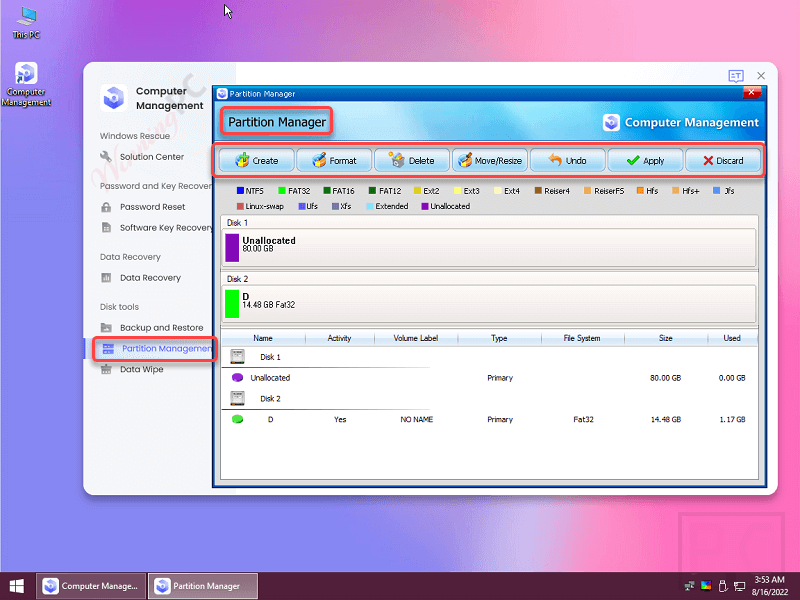
Task: Open Backup and Restore tool
Action: 160,328
